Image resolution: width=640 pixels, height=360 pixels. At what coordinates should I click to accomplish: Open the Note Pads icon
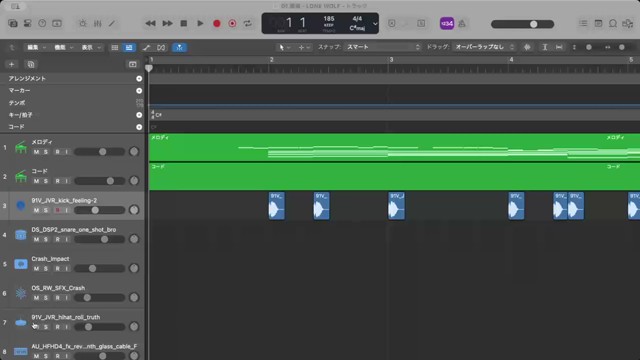(598, 24)
